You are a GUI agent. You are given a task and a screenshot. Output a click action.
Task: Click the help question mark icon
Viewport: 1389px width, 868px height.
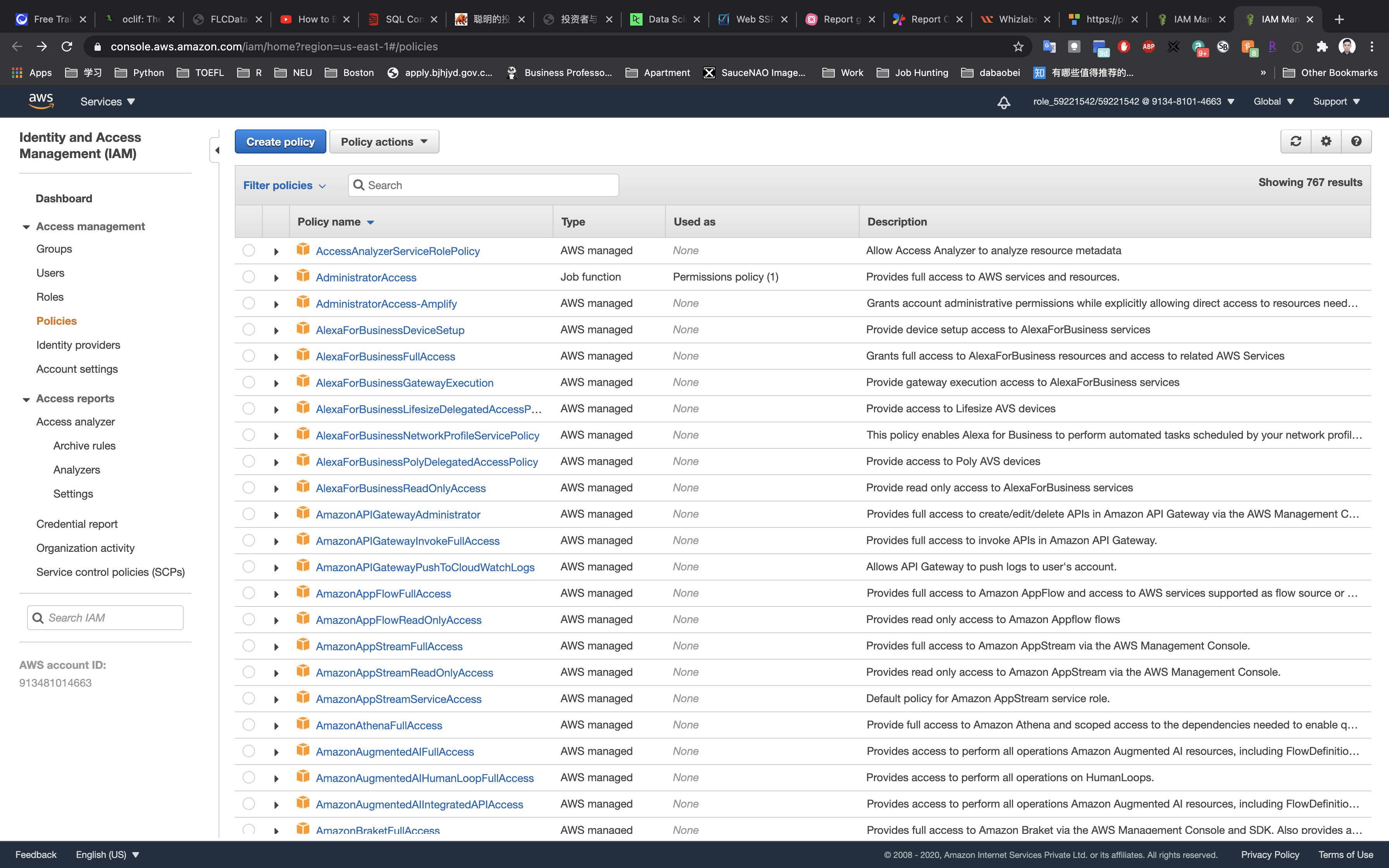click(1356, 141)
